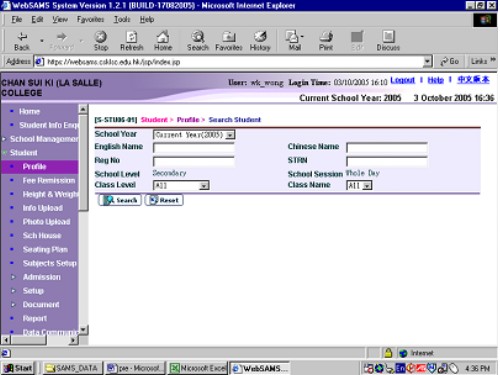500x375 pixels.
Task: Click the Logout link
Action: coord(403,80)
